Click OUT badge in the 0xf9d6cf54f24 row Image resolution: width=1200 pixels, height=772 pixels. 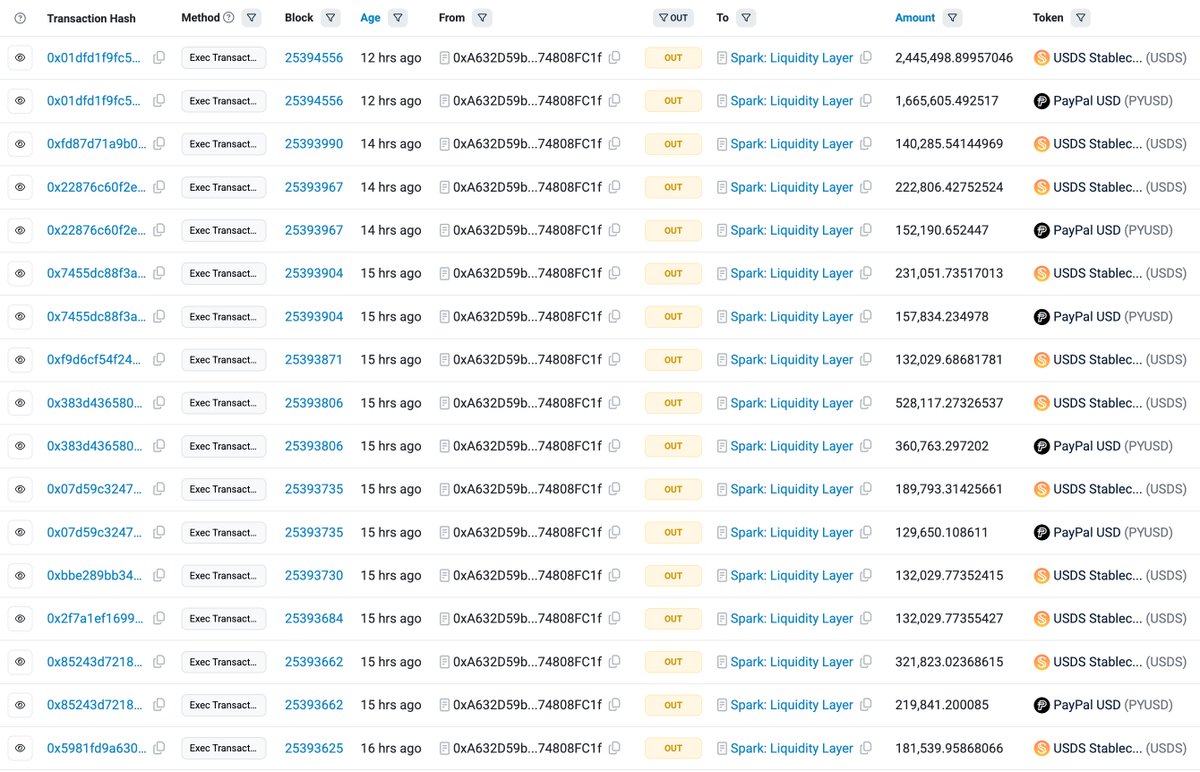pos(673,360)
